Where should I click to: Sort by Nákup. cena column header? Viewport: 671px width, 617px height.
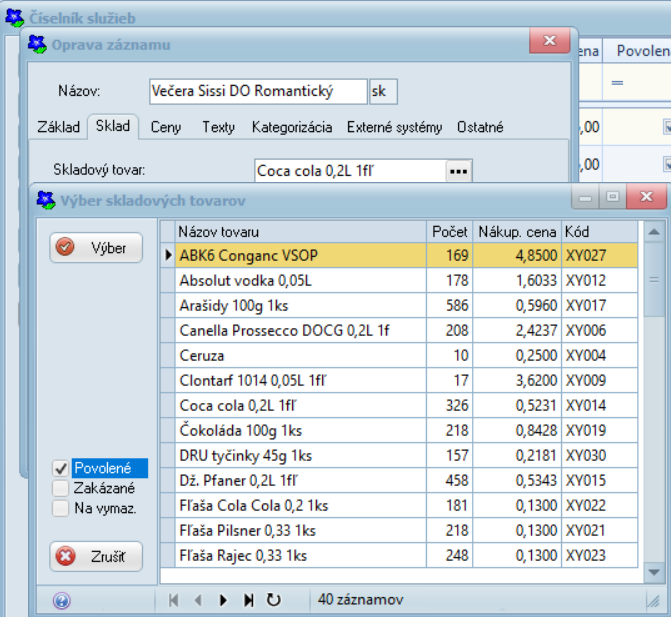(517, 232)
